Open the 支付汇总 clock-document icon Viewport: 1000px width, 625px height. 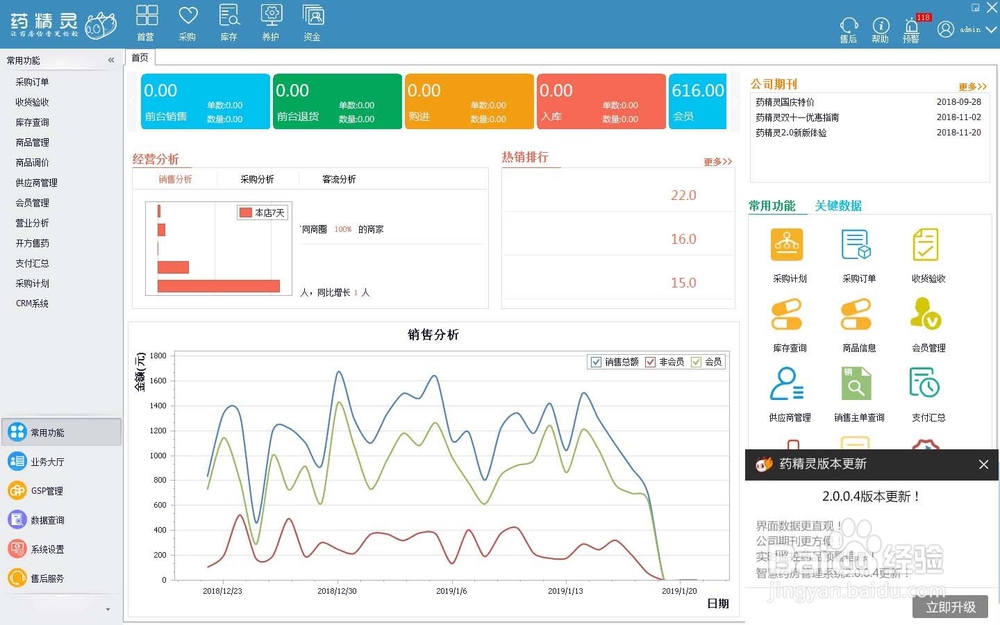925,385
